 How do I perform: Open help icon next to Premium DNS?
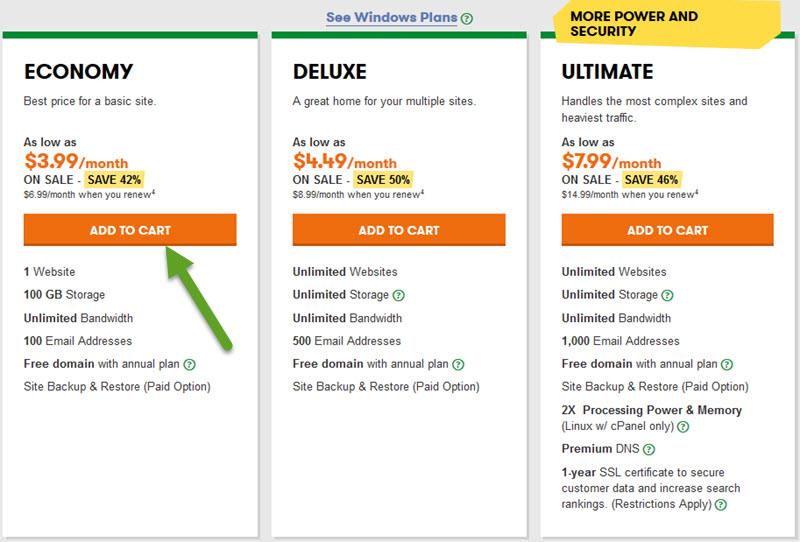pos(648,450)
